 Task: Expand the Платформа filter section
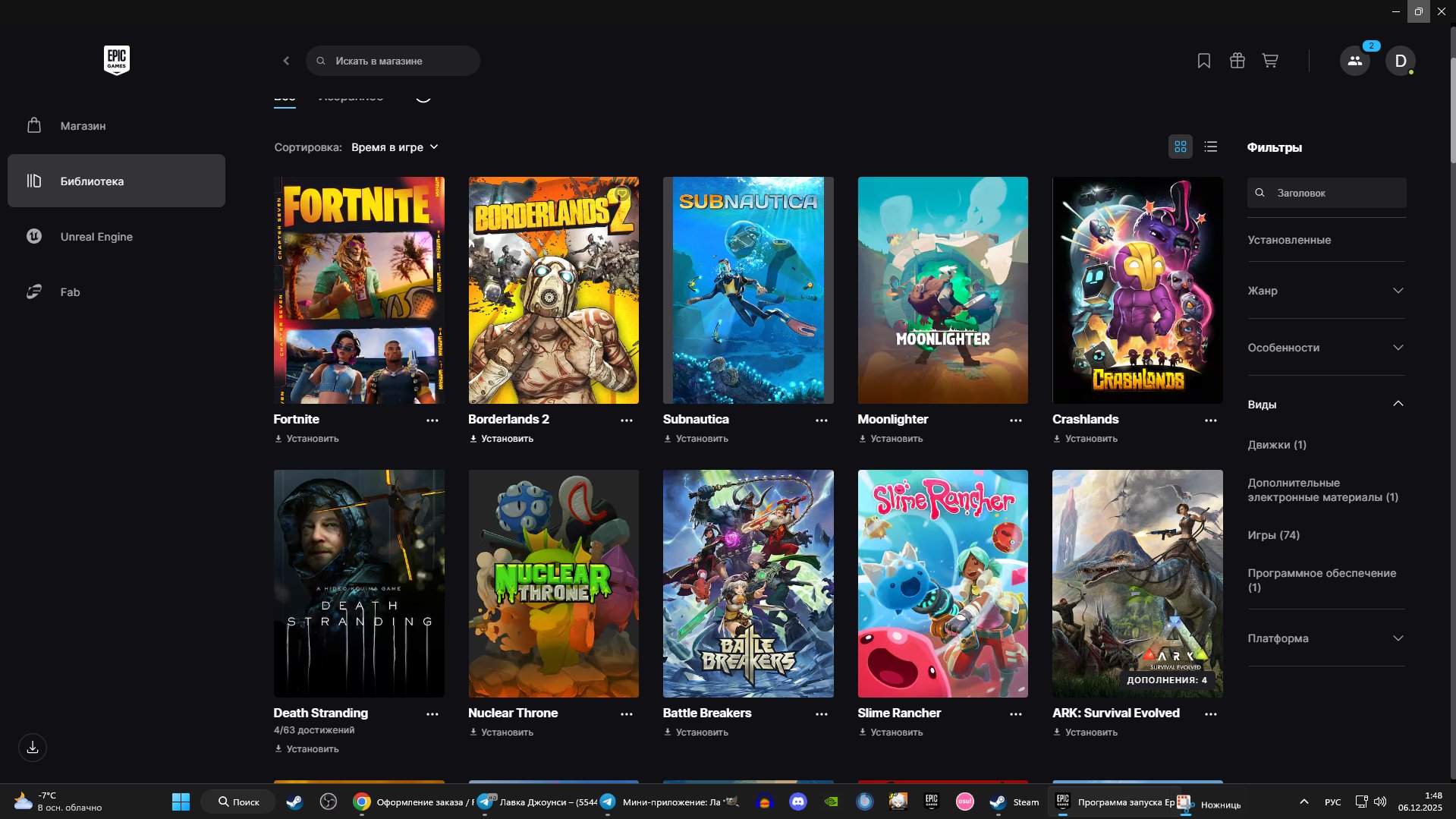(1325, 638)
